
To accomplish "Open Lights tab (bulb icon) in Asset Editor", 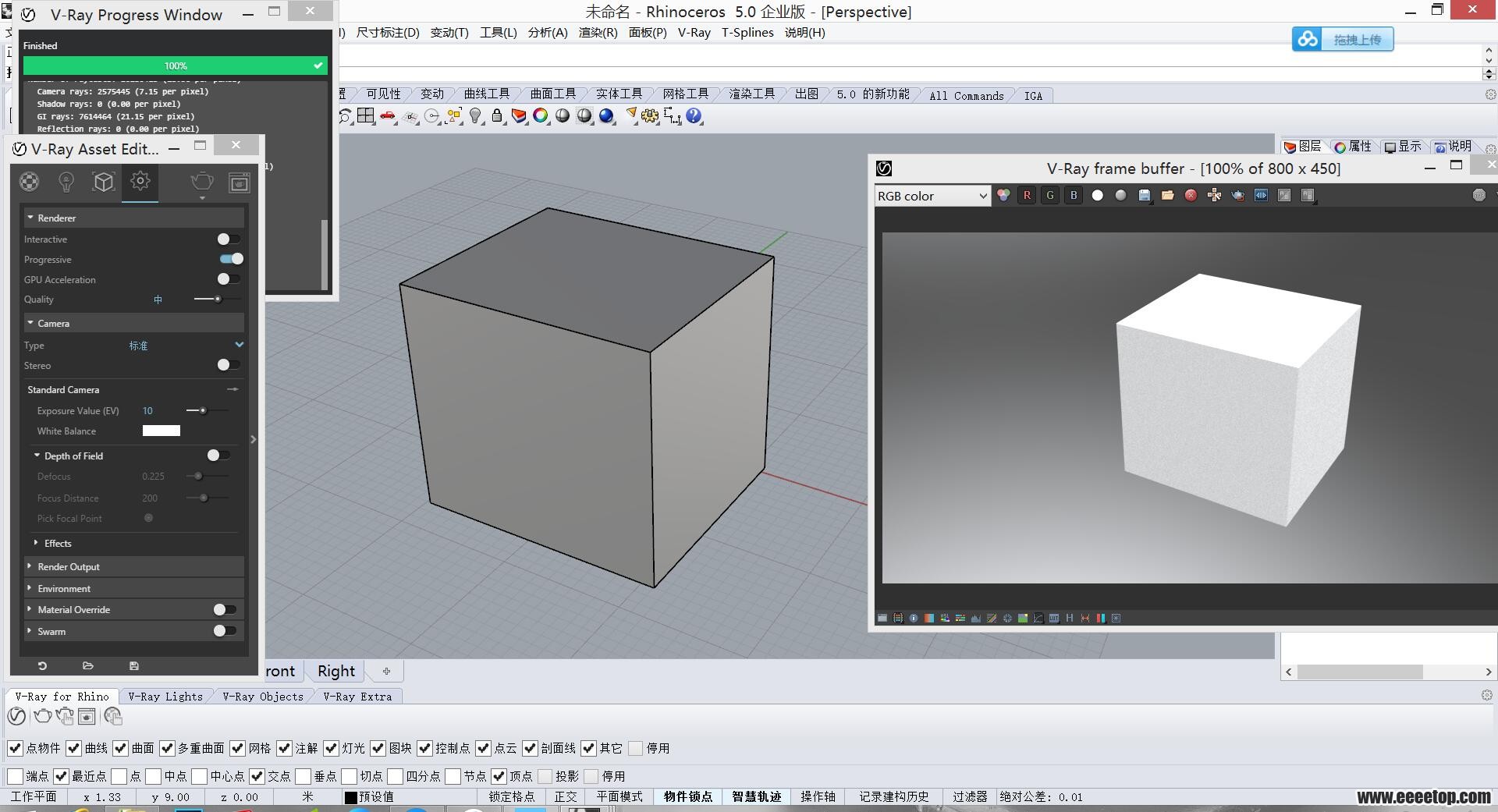I will pyautogui.click(x=66, y=182).
